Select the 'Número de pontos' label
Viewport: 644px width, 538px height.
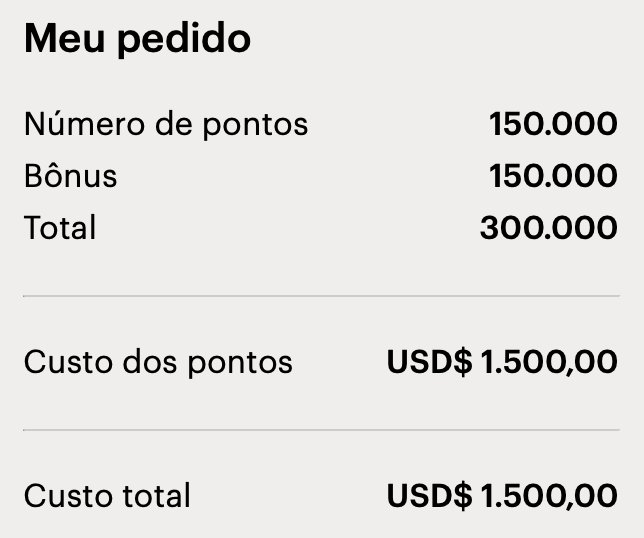166,124
